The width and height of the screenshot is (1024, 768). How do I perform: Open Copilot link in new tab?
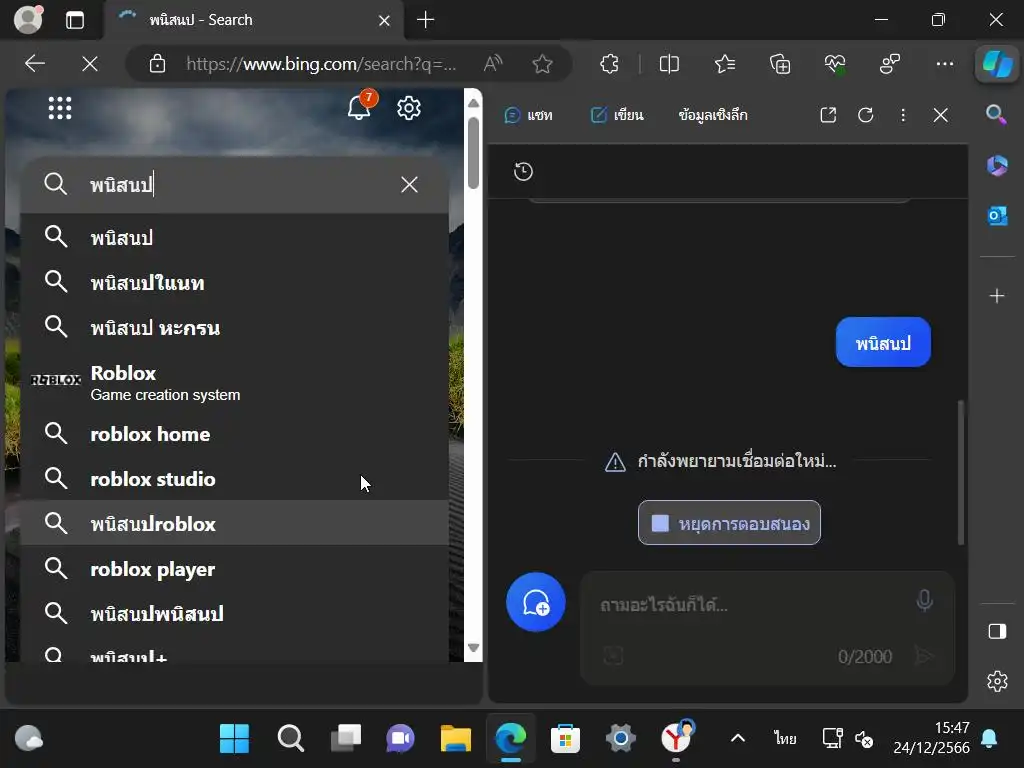(828, 116)
